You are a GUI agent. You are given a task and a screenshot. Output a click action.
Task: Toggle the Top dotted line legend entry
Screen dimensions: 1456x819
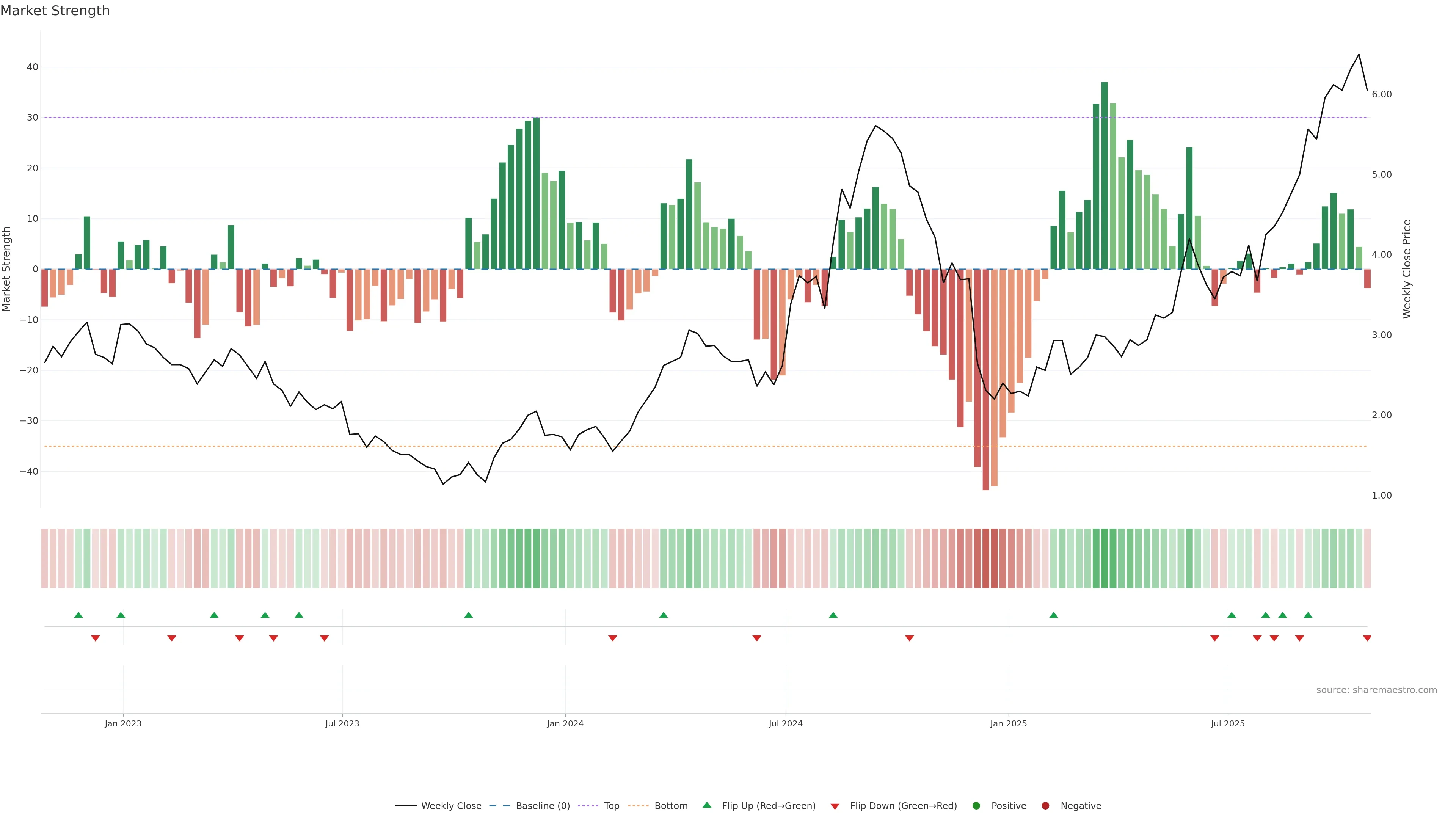[x=588, y=806]
